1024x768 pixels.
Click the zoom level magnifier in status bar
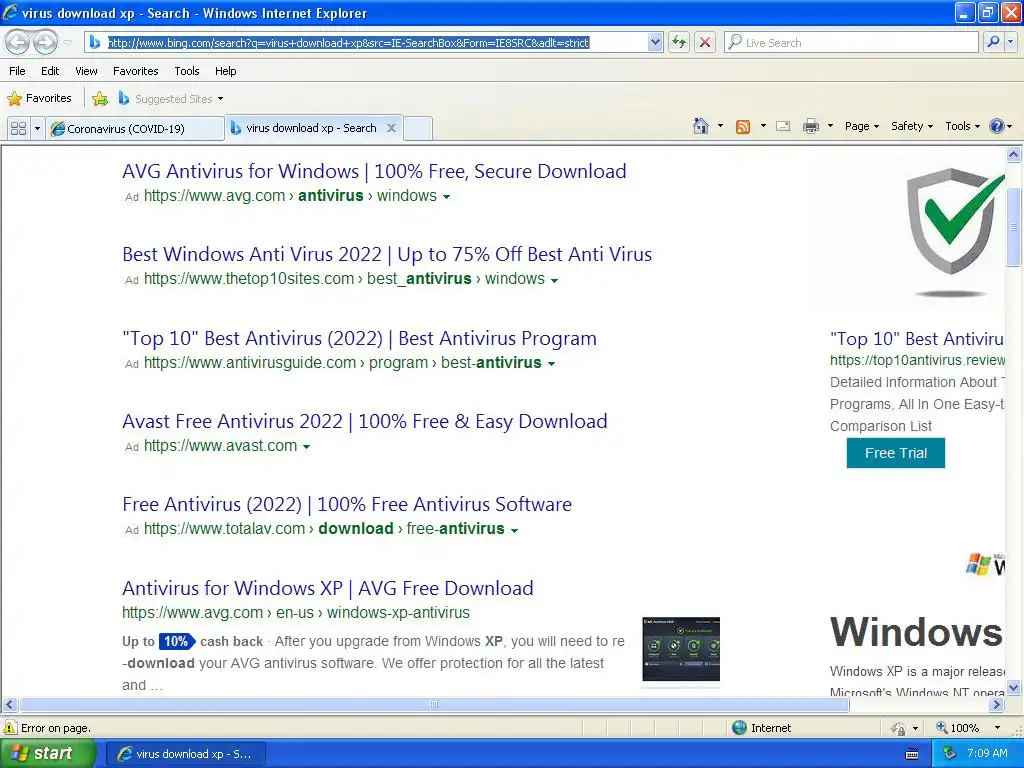pyautogui.click(x=942, y=728)
